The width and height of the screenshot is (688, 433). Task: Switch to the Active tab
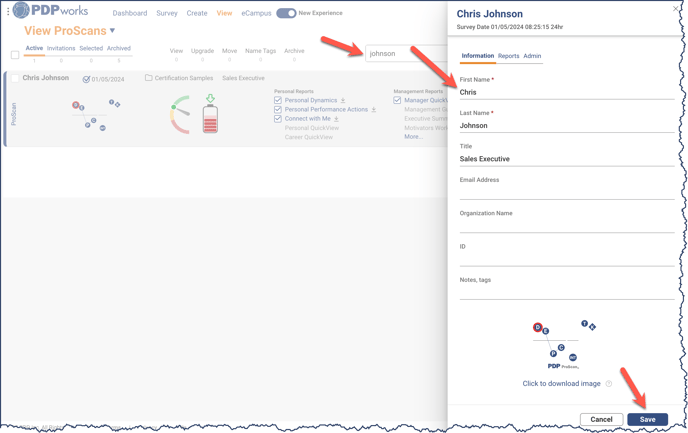click(x=34, y=48)
